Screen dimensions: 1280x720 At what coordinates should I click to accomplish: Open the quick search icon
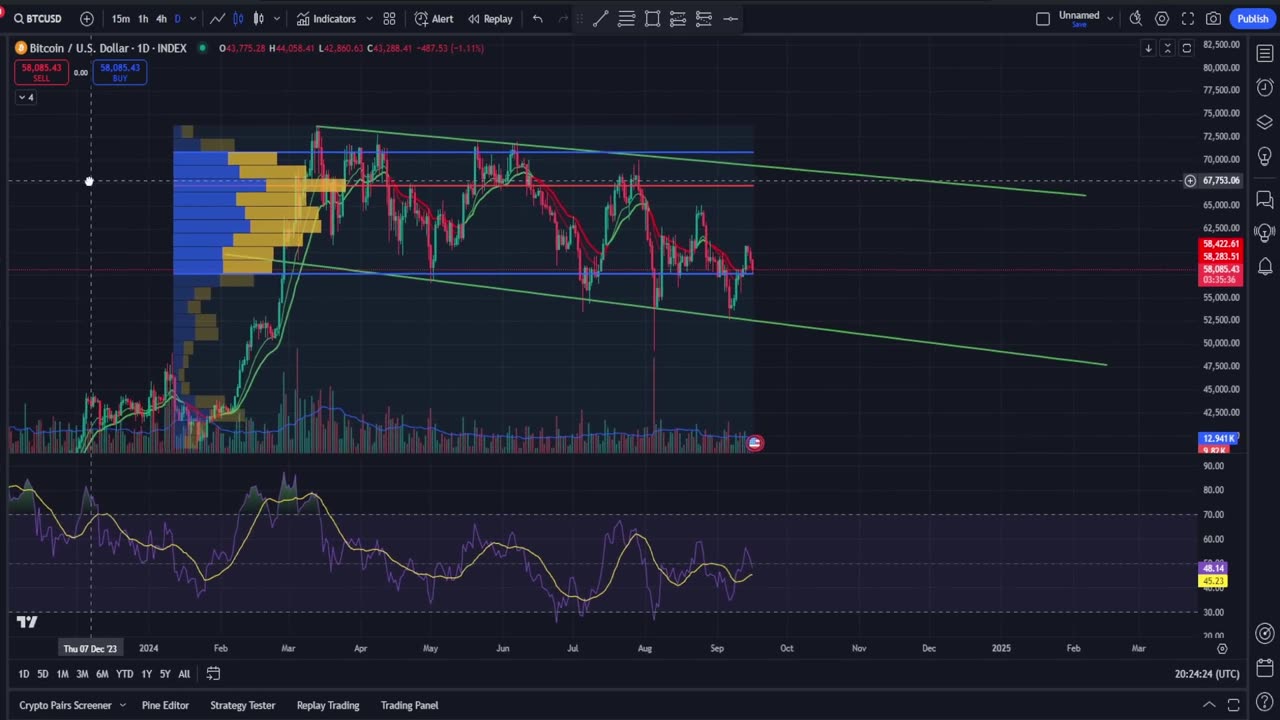pyautogui.click(x=1136, y=19)
